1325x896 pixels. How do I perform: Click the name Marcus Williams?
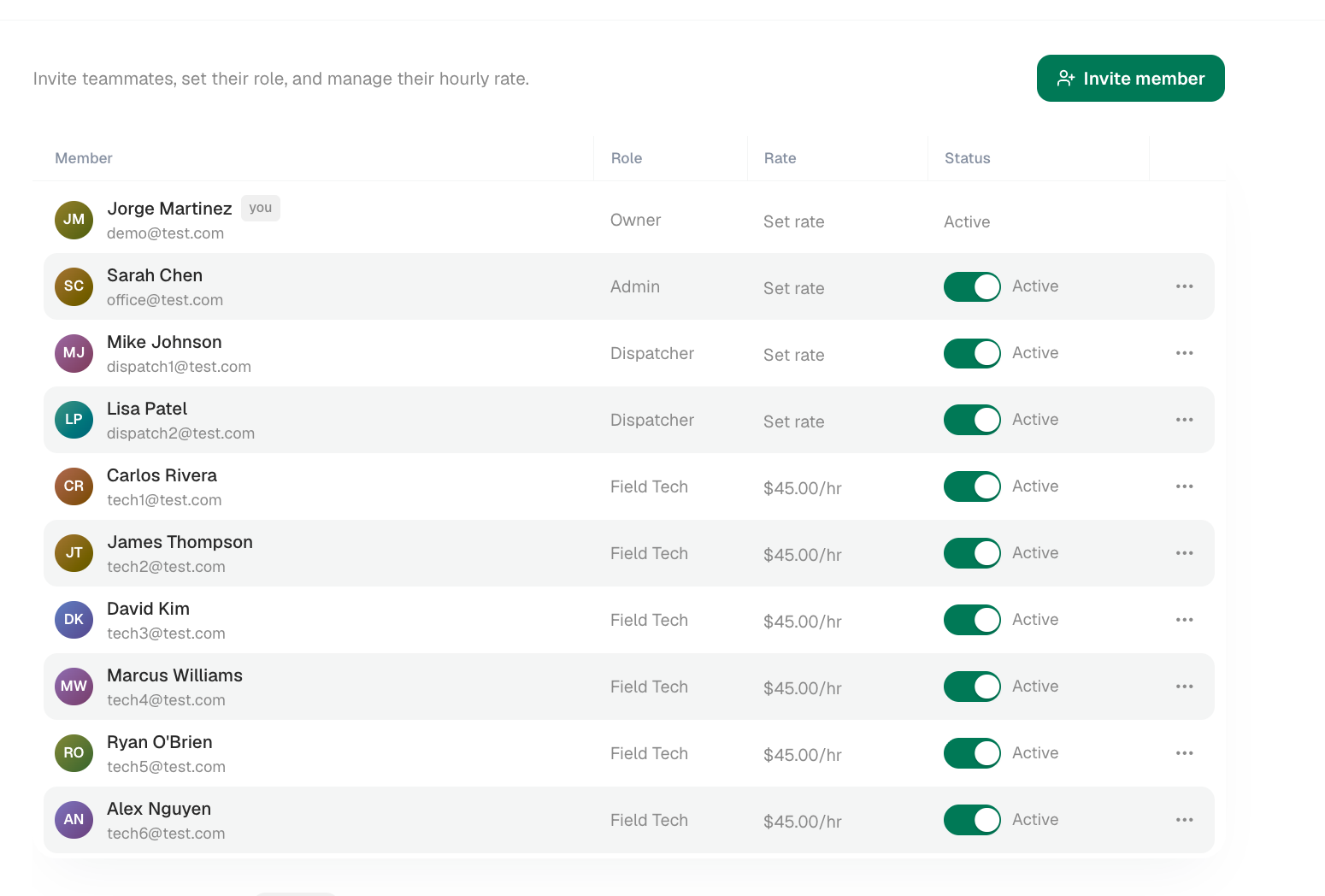tap(174, 675)
